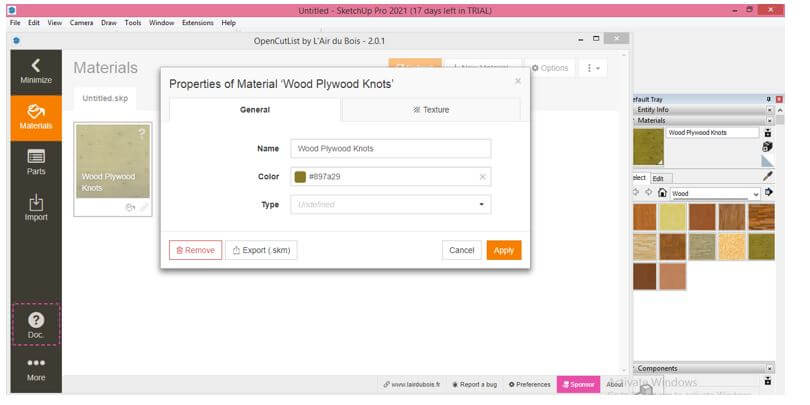Go back in the materials browser
The width and height of the screenshot is (810, 405).
pos(636,192)
